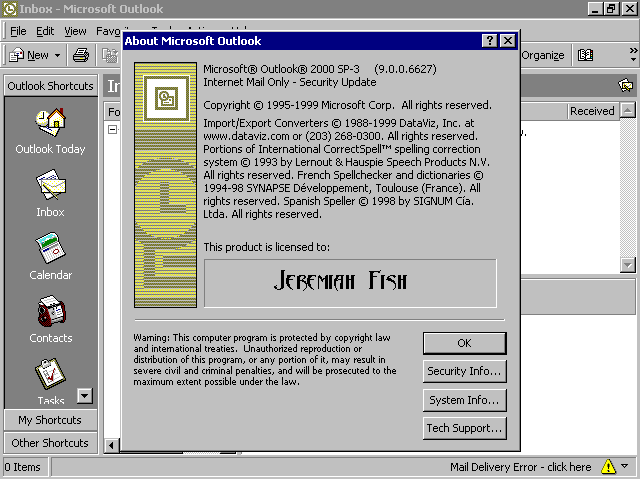Click the Mail Delivery Error status message
This screenshot has width=640, height=480.
(520, 467)
